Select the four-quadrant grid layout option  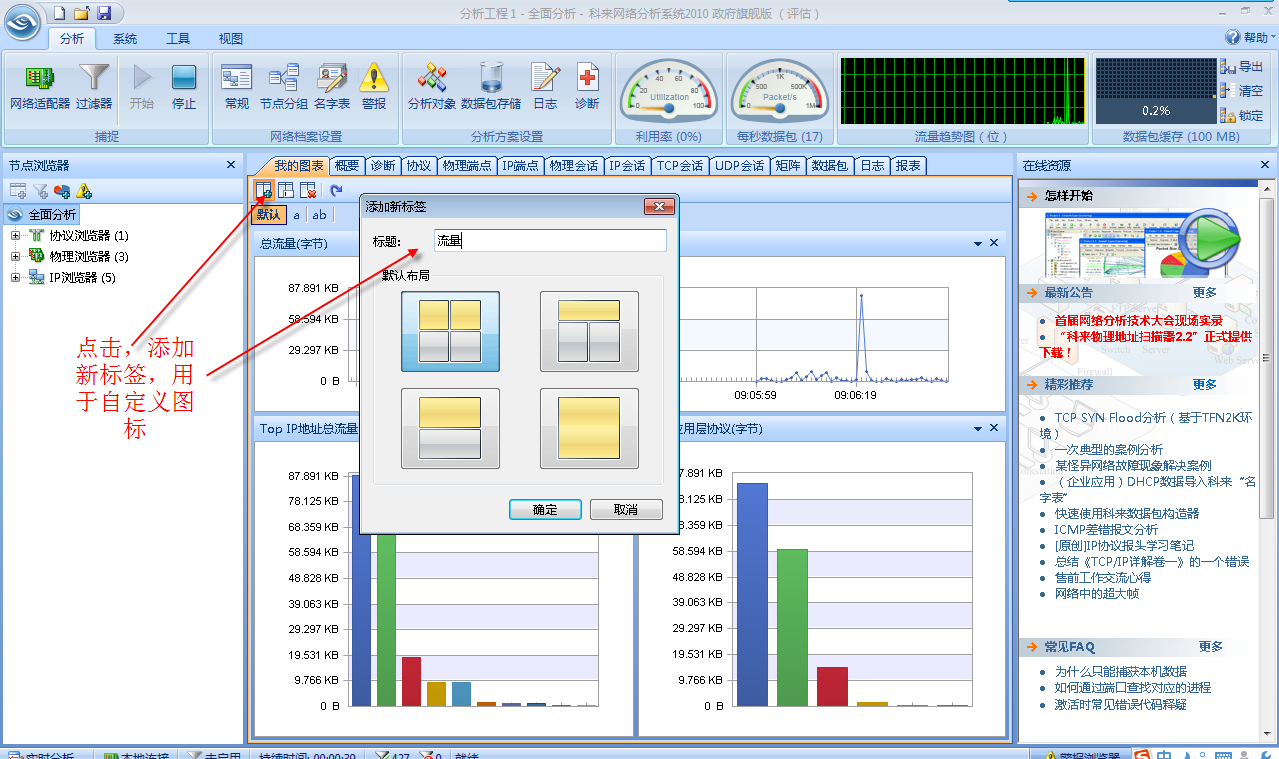(450, 331)
